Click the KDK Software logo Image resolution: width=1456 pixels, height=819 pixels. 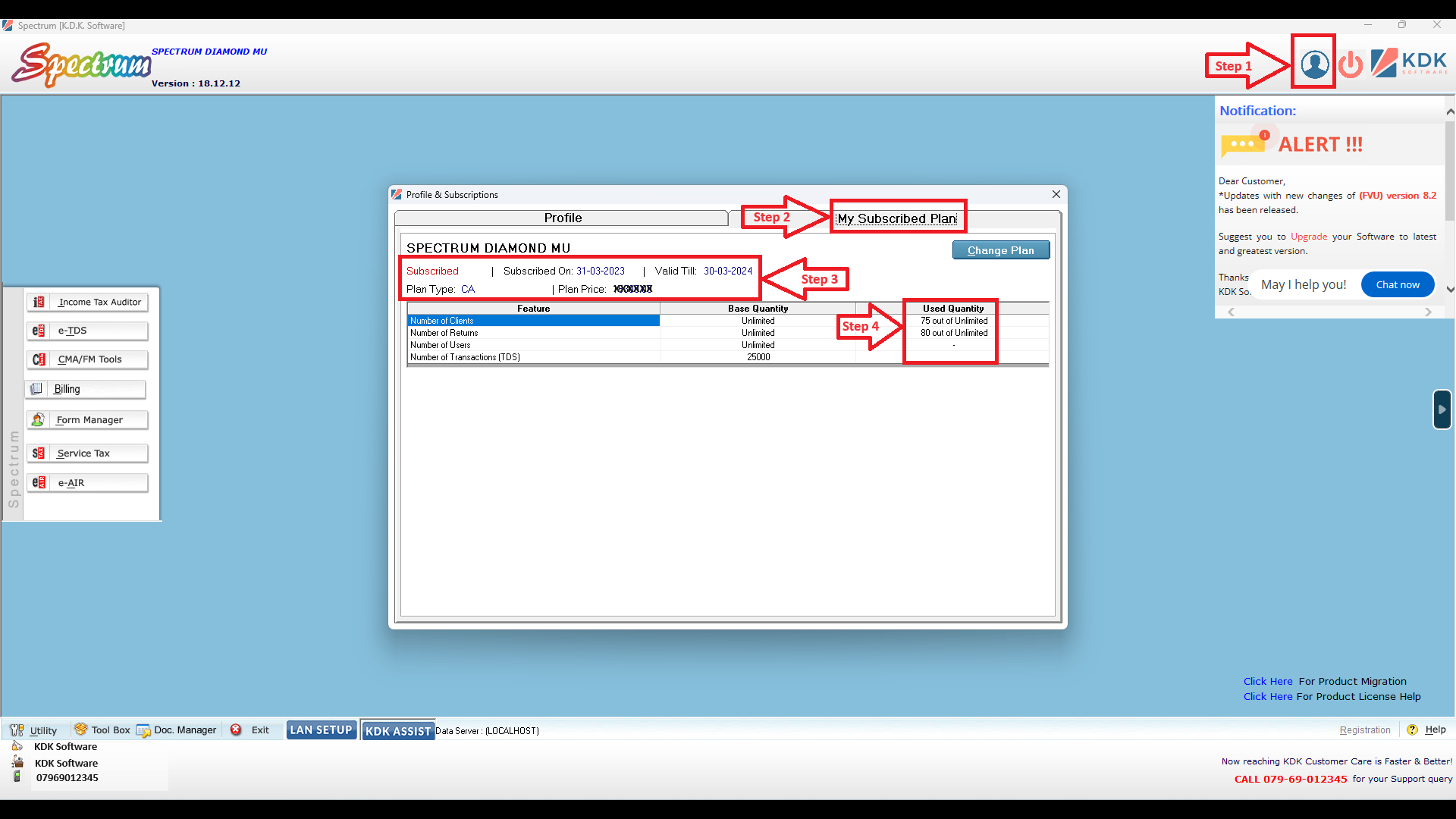(1409, 62)
